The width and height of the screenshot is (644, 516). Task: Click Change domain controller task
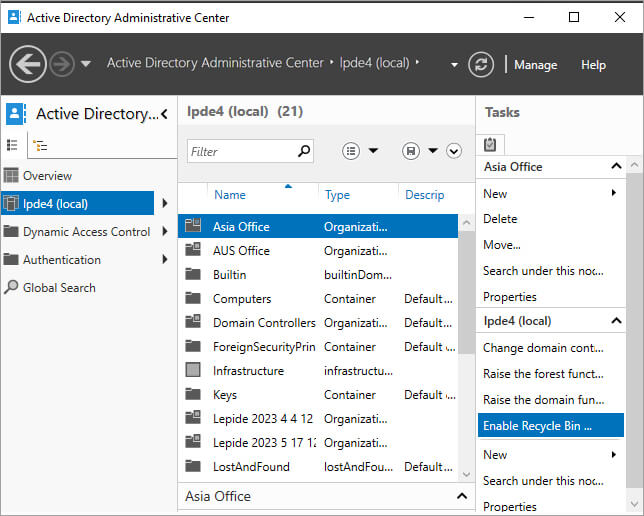tap(543, 348)
